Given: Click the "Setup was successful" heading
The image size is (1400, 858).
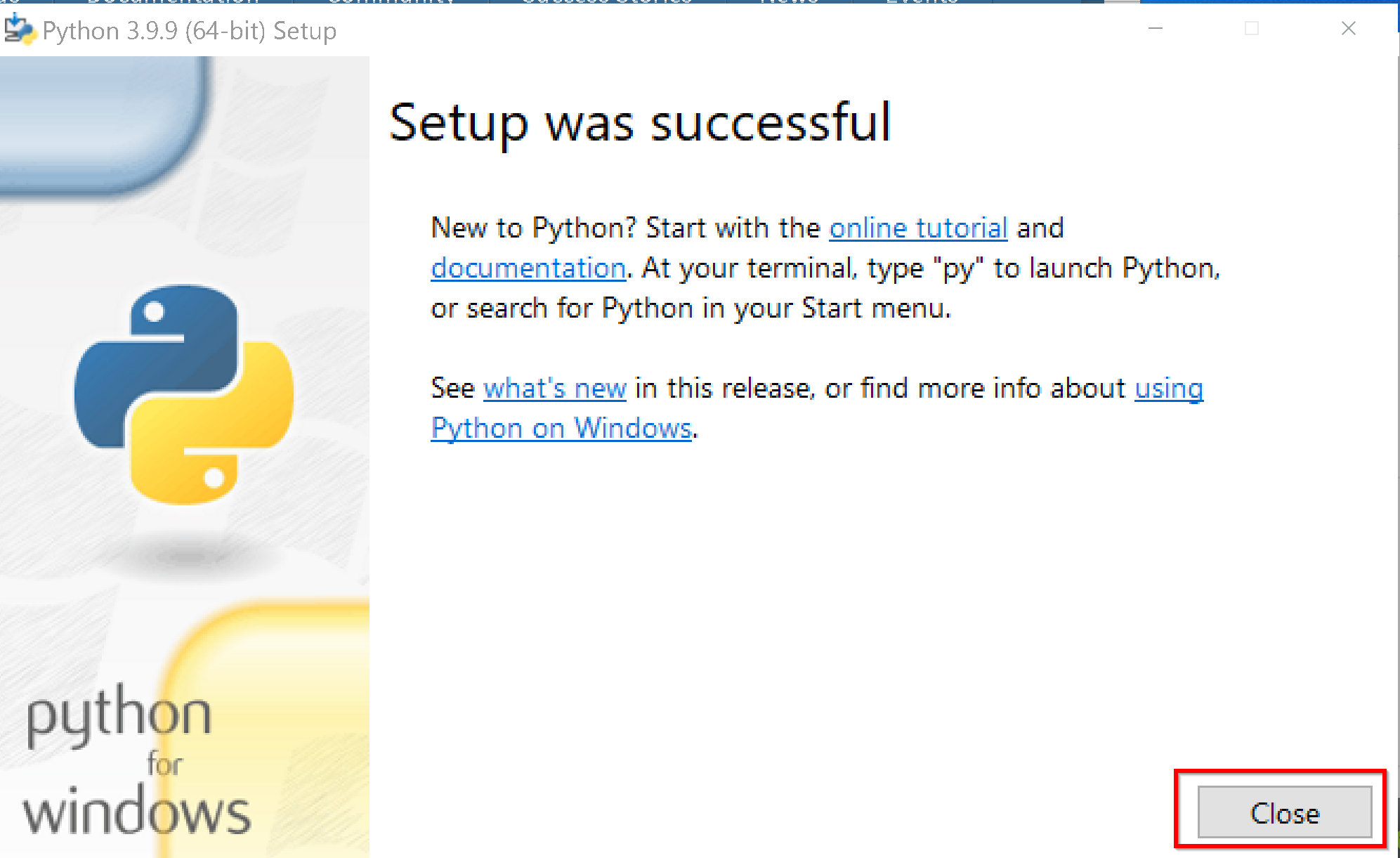Looking at the screenshot, I should pyautogui.click(x=640, y=123).
